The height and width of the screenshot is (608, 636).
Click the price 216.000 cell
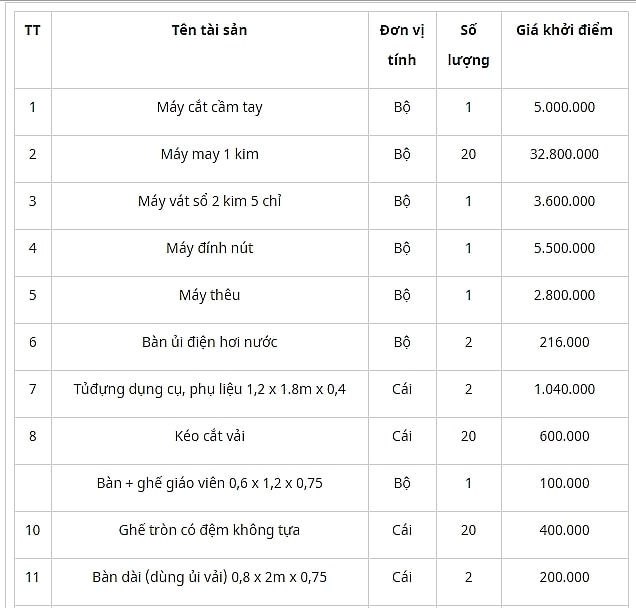pos(564,342)
